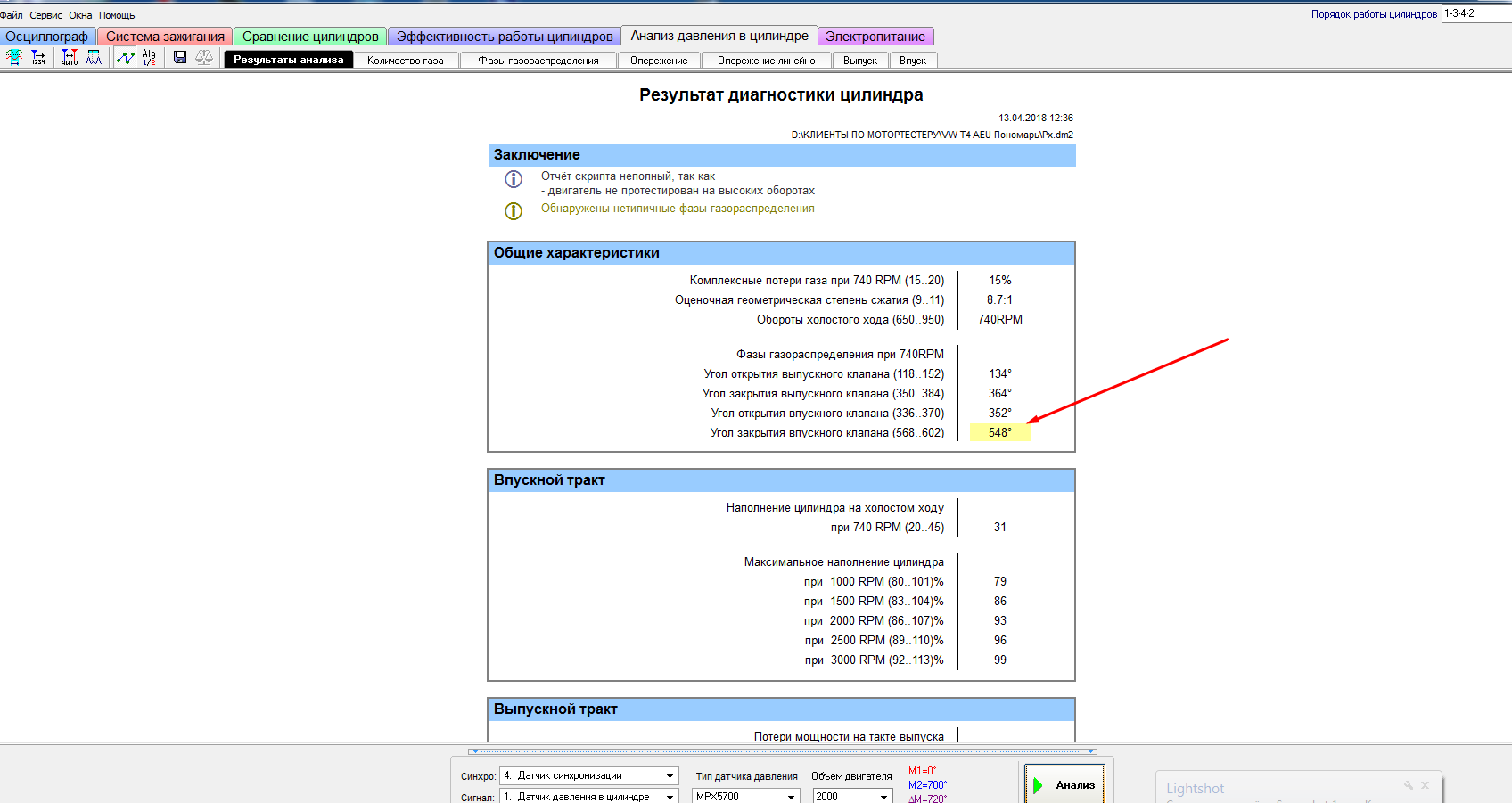
Task: Open the Выпуск sub-tab
Action: click(860, 61)
